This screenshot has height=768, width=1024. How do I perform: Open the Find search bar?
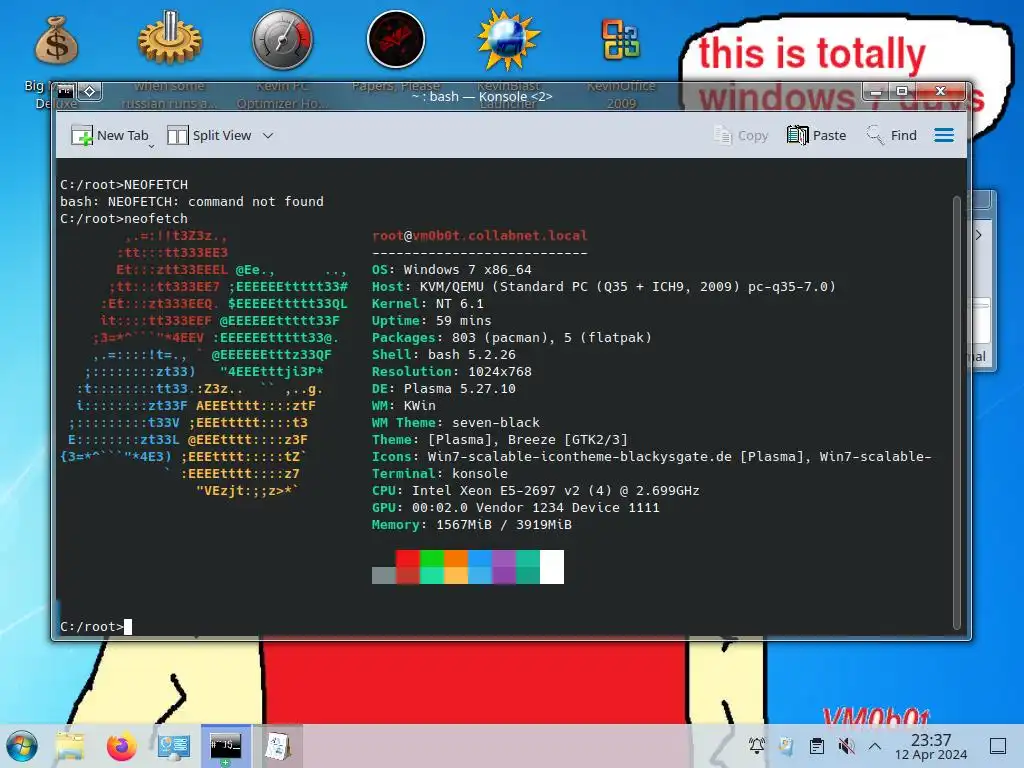(891, 135)
